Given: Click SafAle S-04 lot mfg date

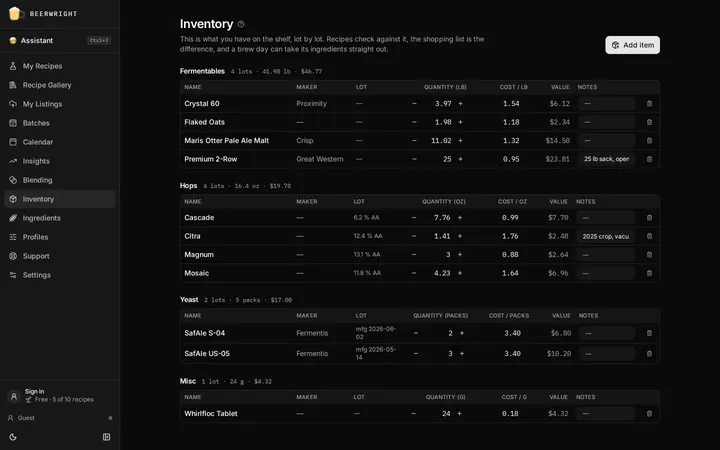Looking at the screenshot, I should pos(376,333).
